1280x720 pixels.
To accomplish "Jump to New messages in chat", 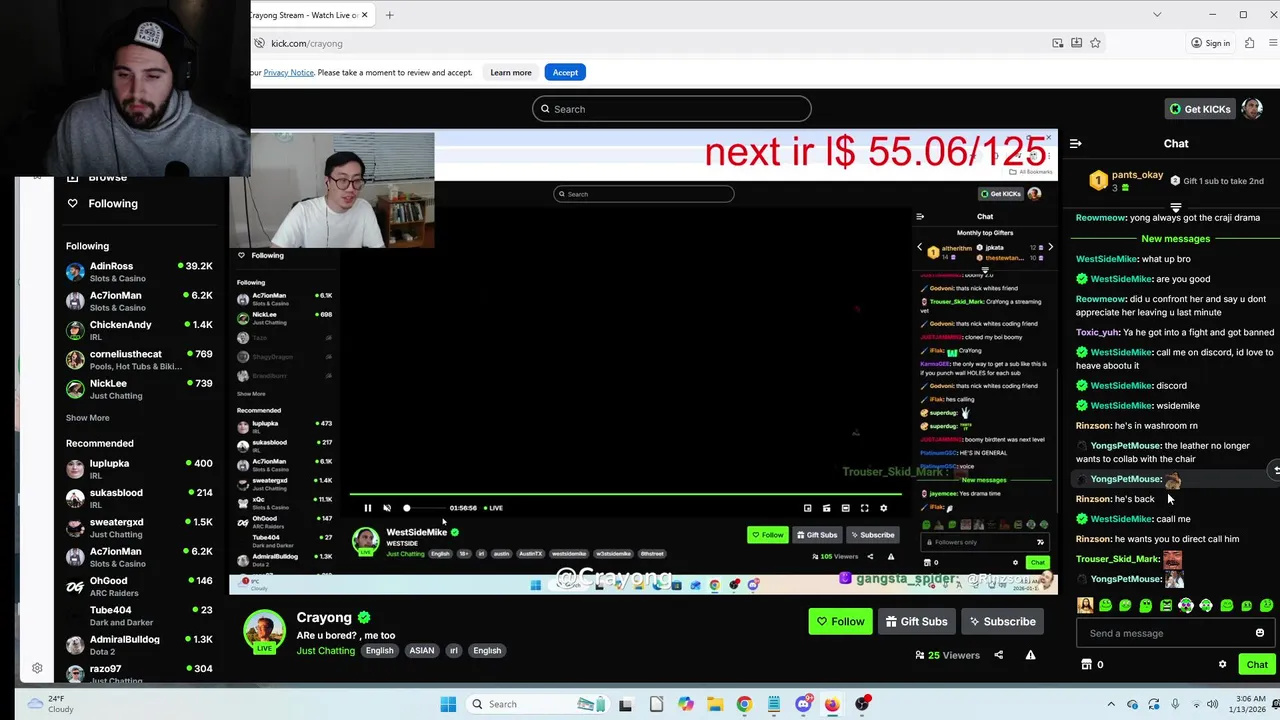I will point(1176,239).
